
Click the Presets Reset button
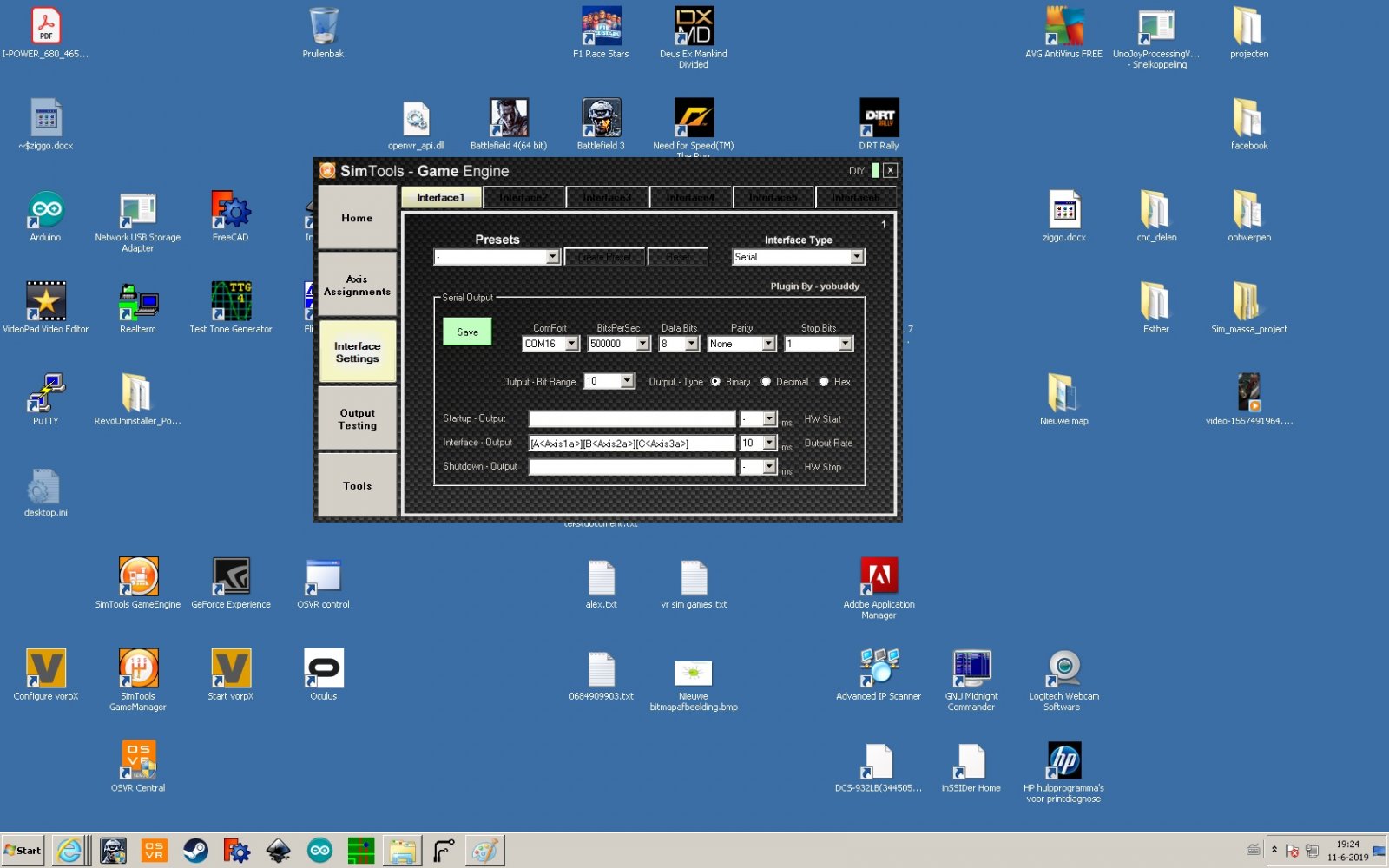pos(678,257)
